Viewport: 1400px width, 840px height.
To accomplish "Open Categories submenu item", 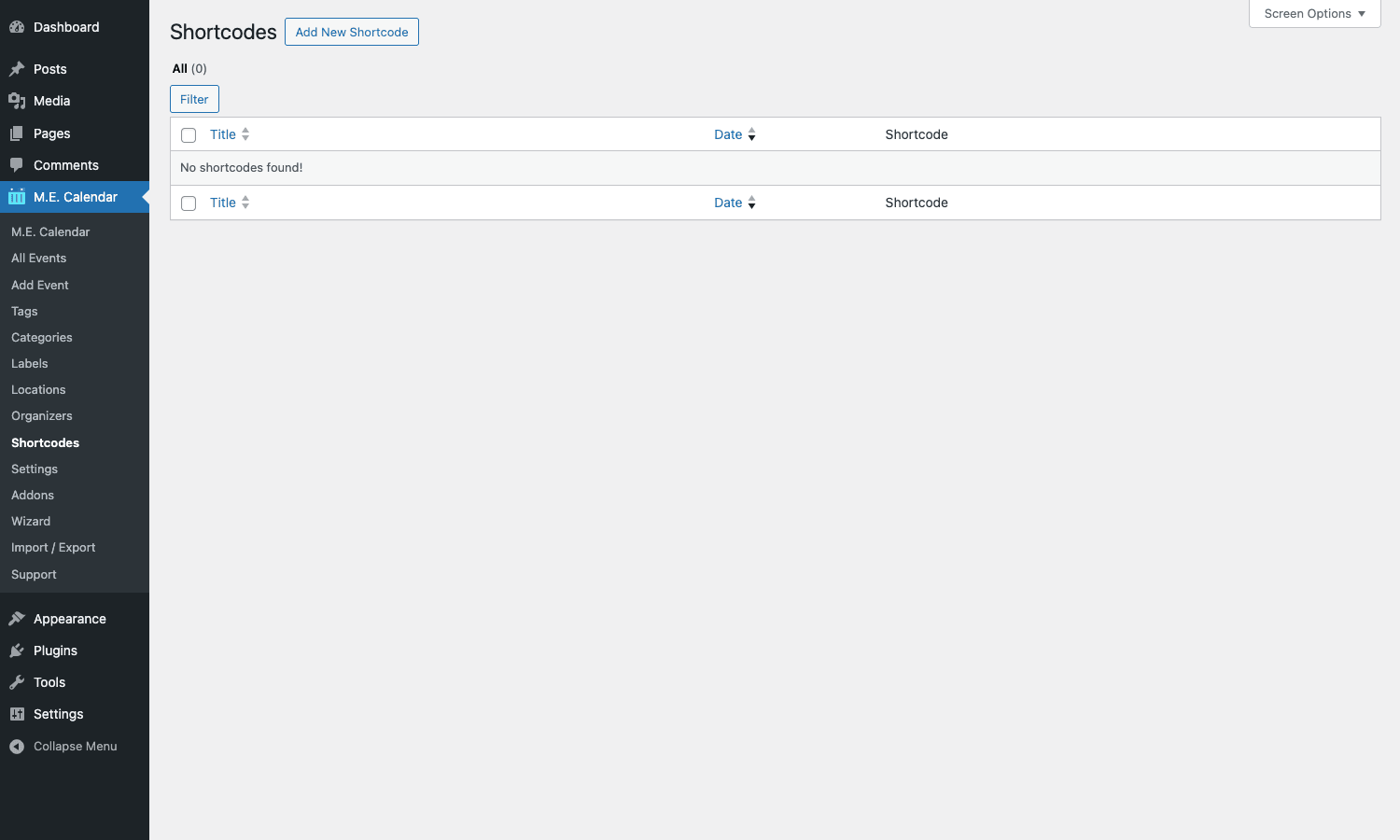I will pos(42,337).
